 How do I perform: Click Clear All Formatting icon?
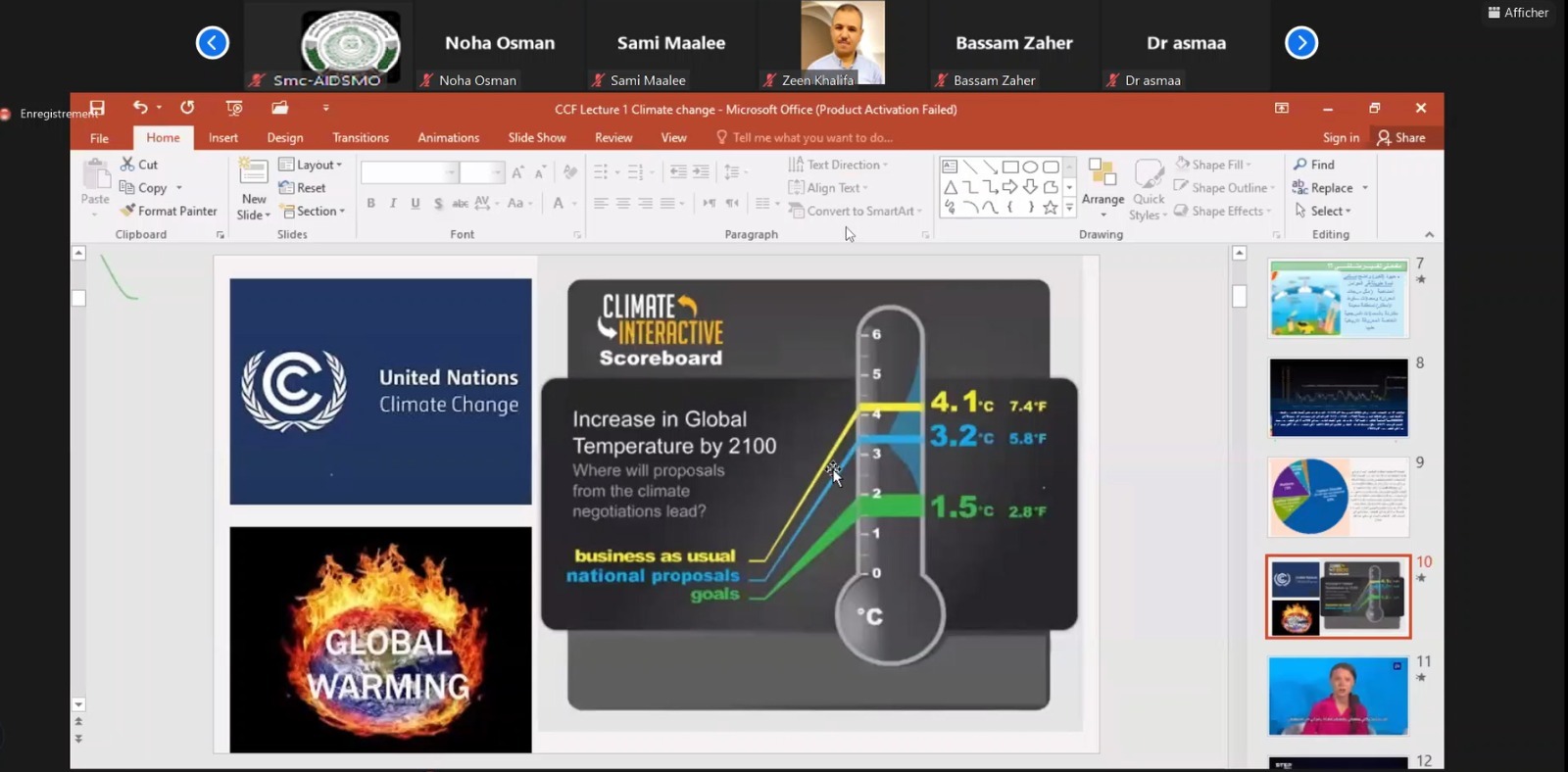(x=570, y=172)
